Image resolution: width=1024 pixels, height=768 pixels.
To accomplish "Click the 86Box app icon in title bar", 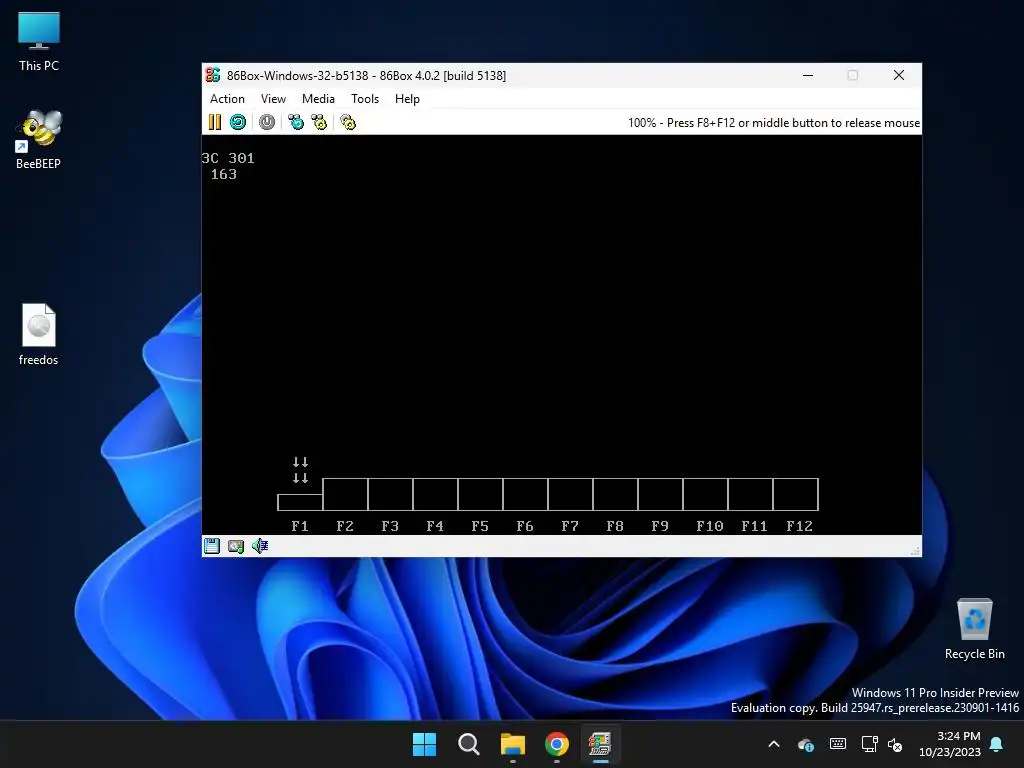I will (x=213, y=75).
